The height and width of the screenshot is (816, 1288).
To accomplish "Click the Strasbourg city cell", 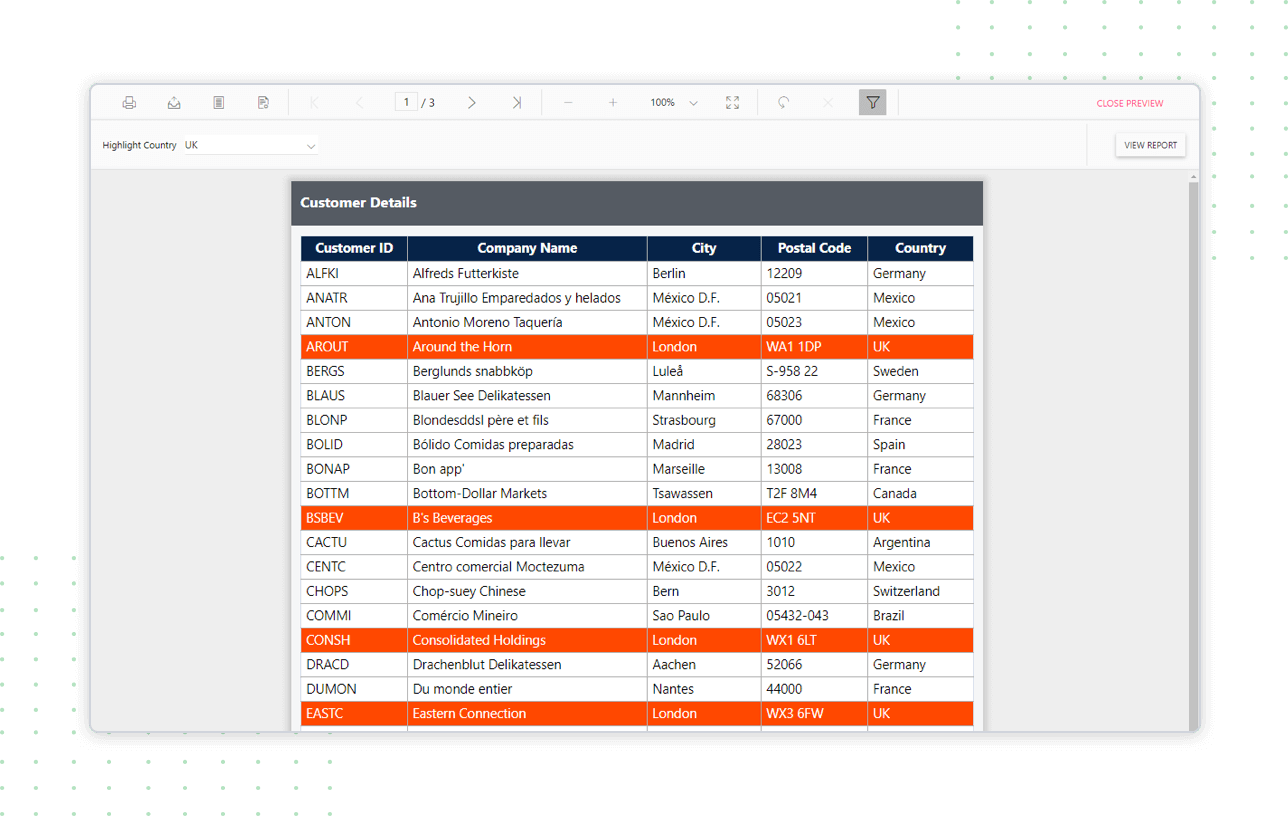I will pyautogui.click(x=704, y=420).
